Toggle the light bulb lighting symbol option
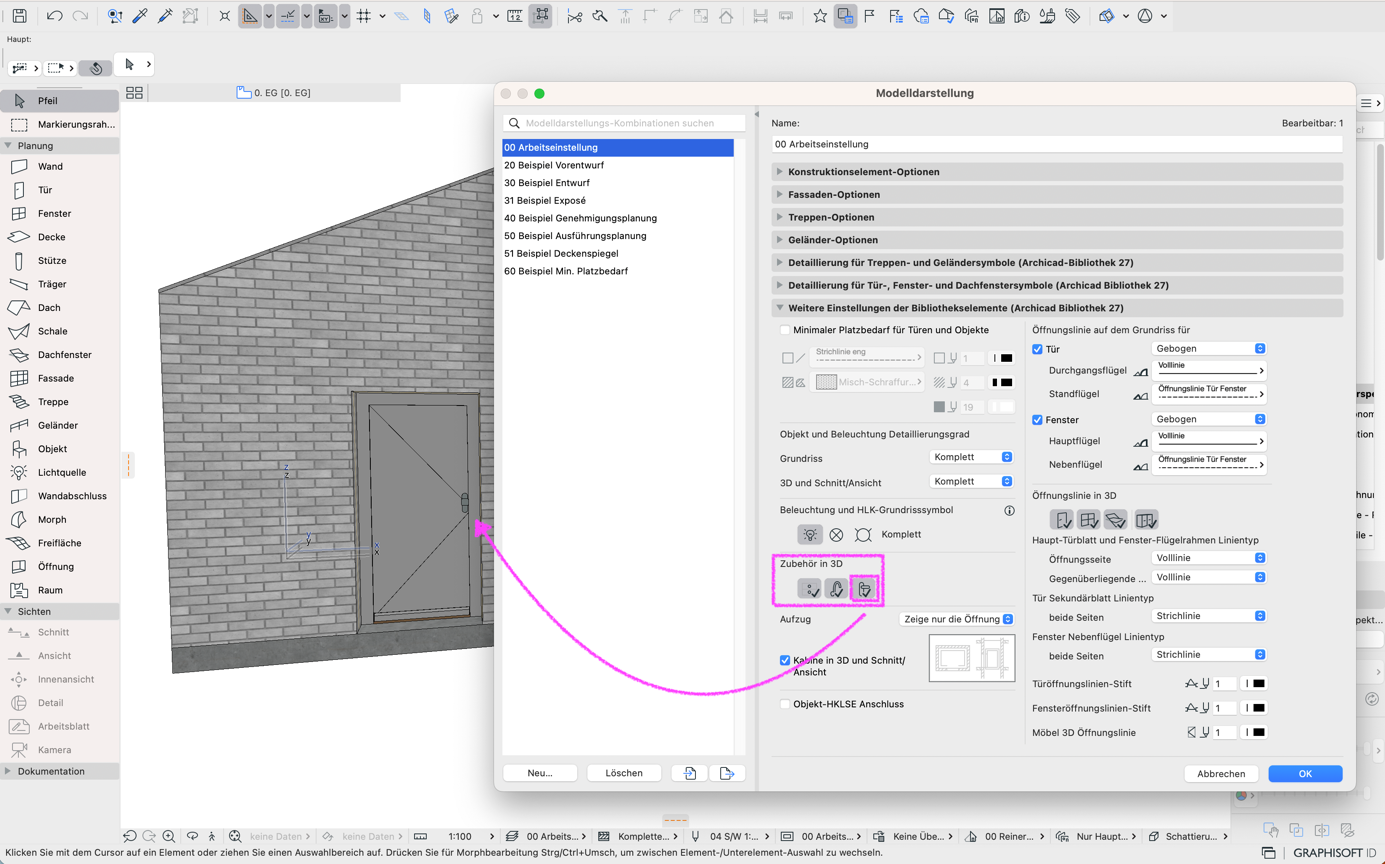The height and width of the screenshot is (864, 1385). pos(810,535)
